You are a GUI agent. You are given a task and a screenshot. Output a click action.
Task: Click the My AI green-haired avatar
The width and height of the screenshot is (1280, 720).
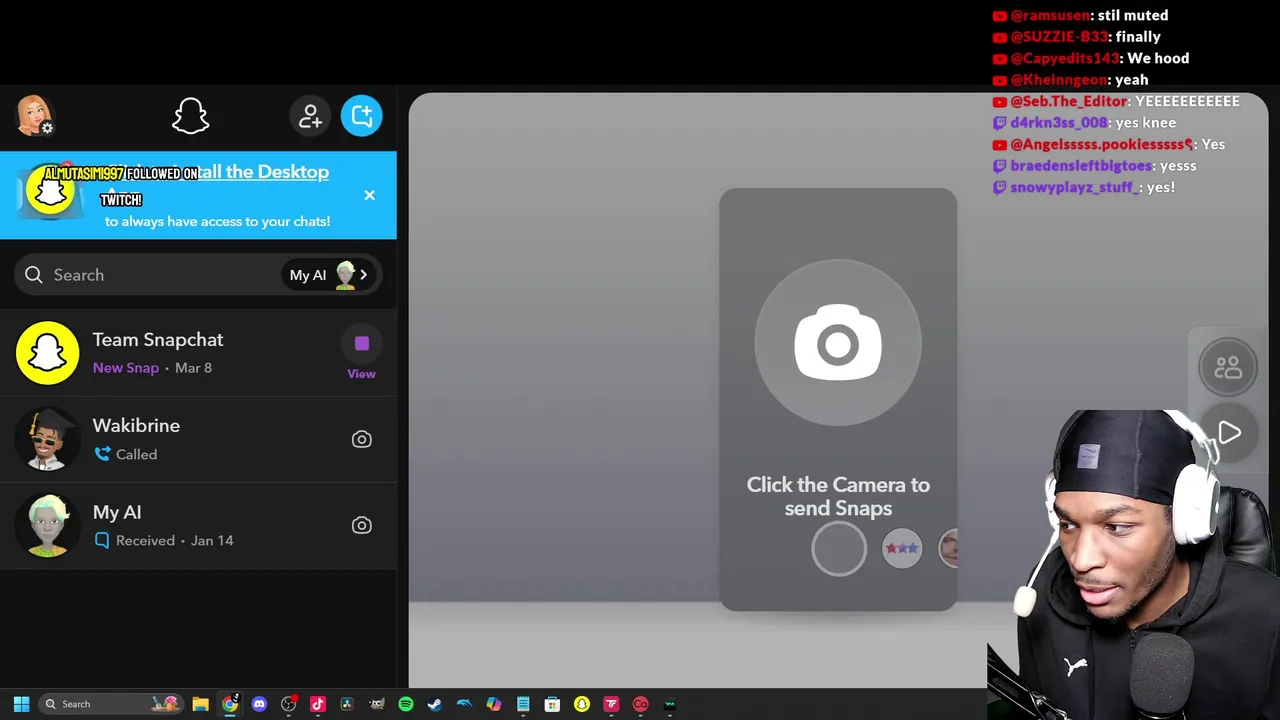coord(47,525)
